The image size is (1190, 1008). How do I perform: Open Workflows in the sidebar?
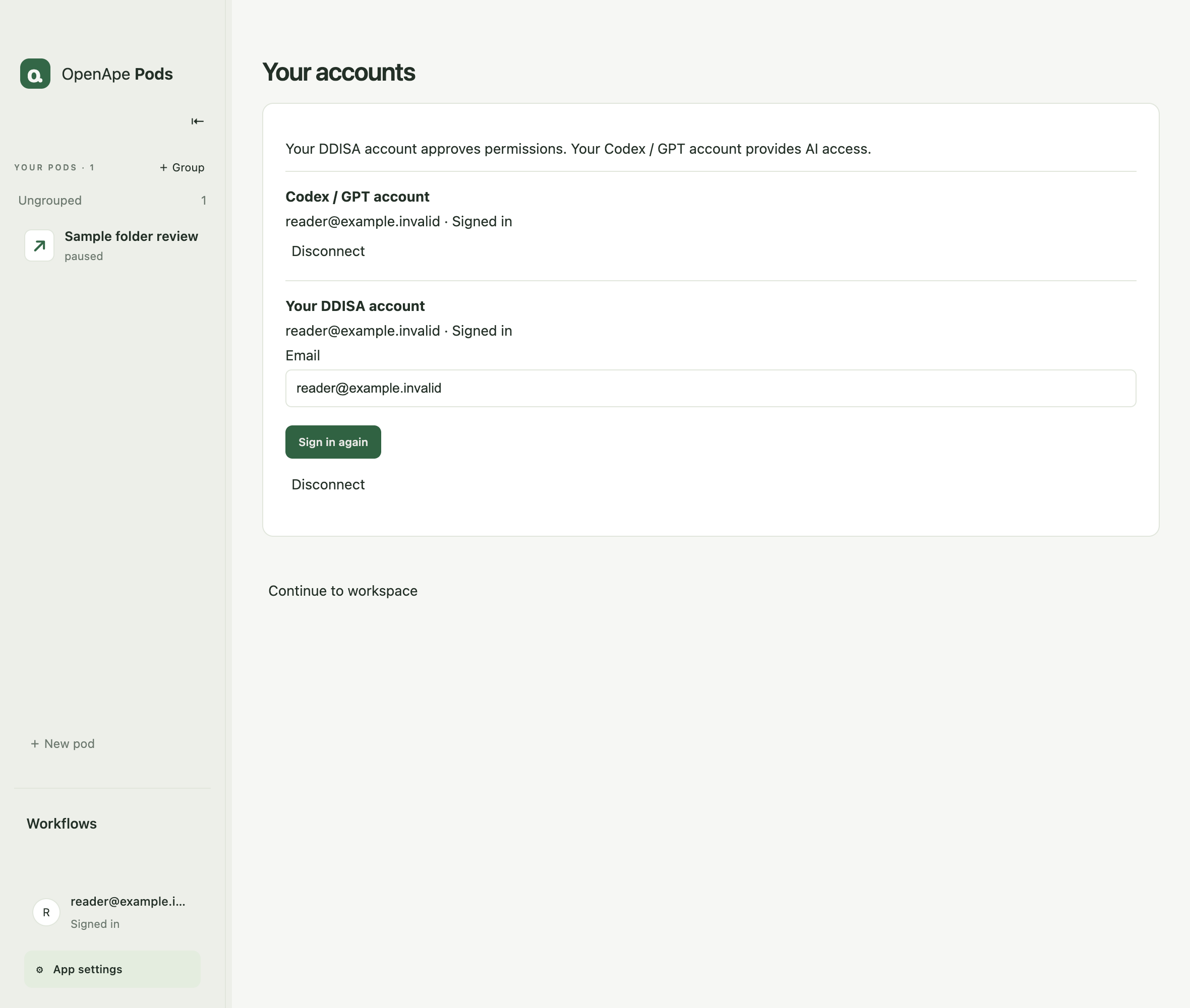click(x=62, y=824)
